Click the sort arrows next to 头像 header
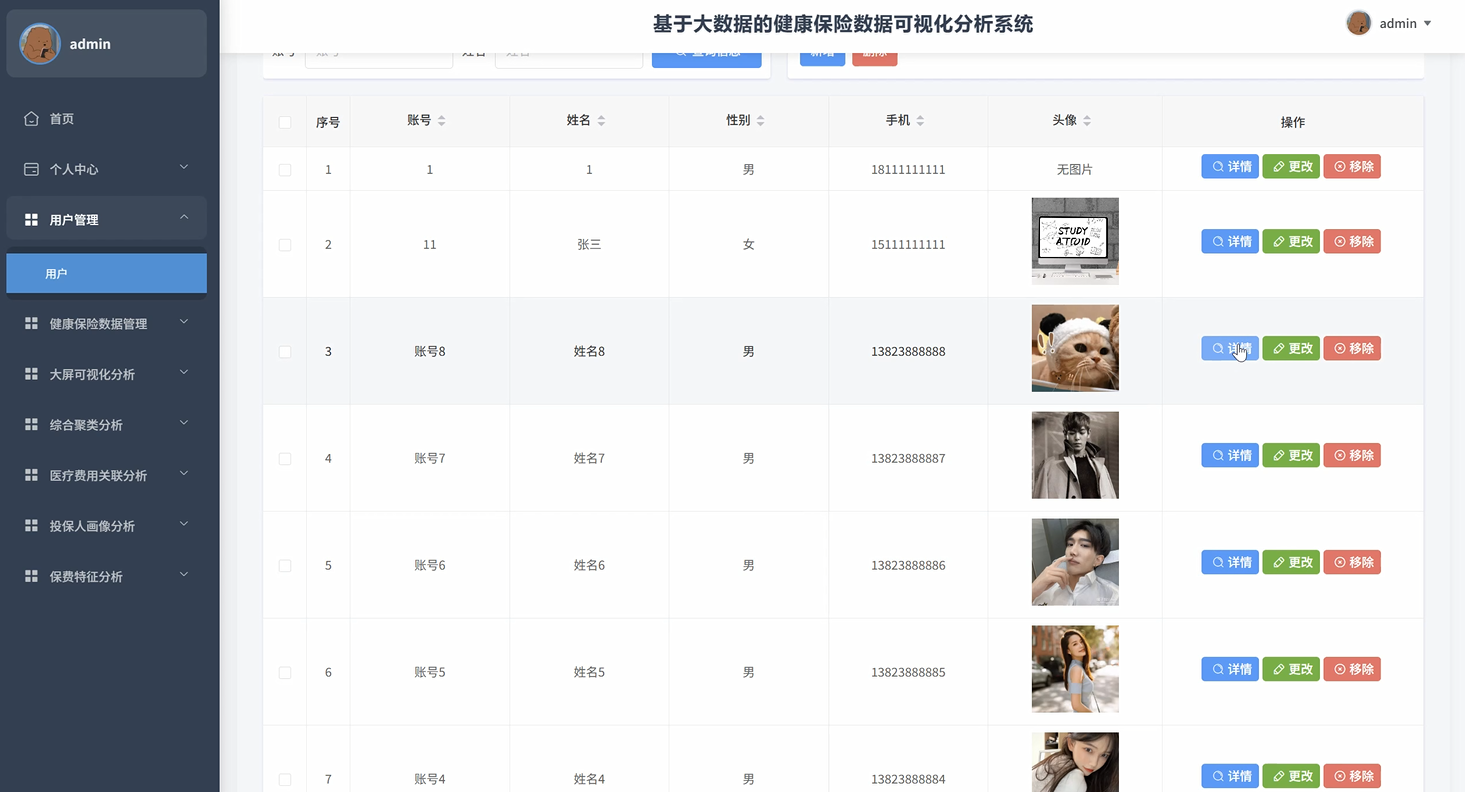1465x792 pixels. [1087, 120]
